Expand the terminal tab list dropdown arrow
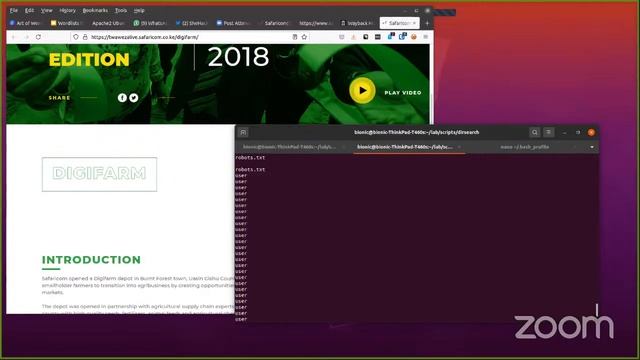The width and height of the screenshot is (640, 360). click(x=592, y=147)
